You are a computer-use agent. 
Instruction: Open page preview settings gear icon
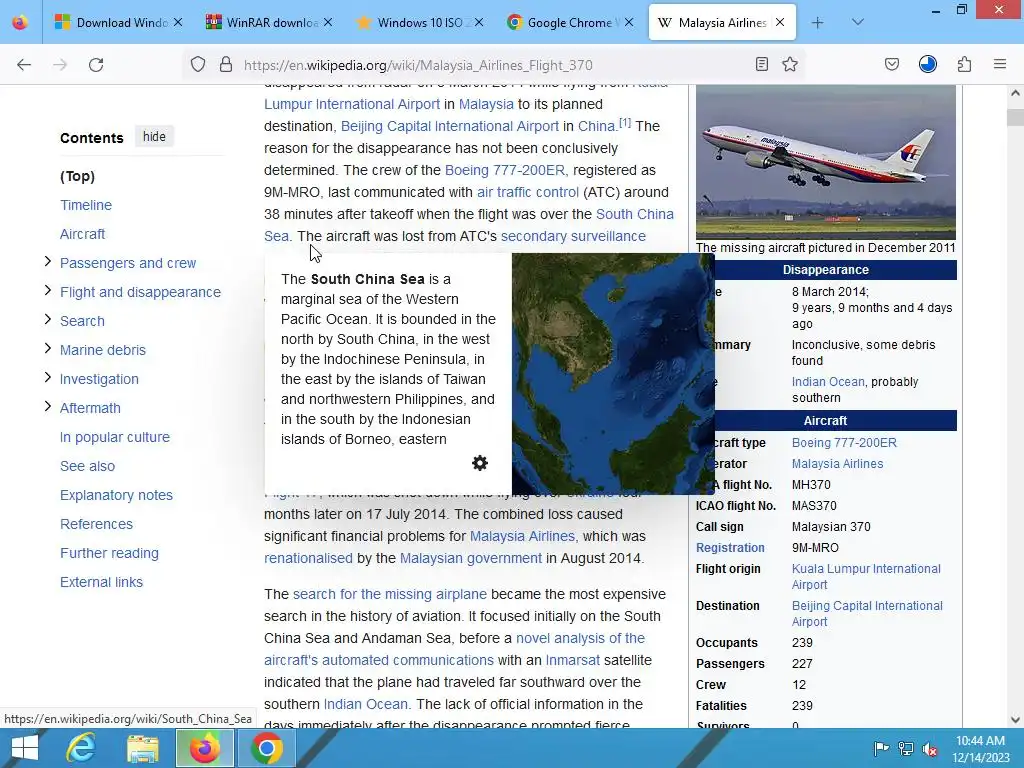point(480,463)
